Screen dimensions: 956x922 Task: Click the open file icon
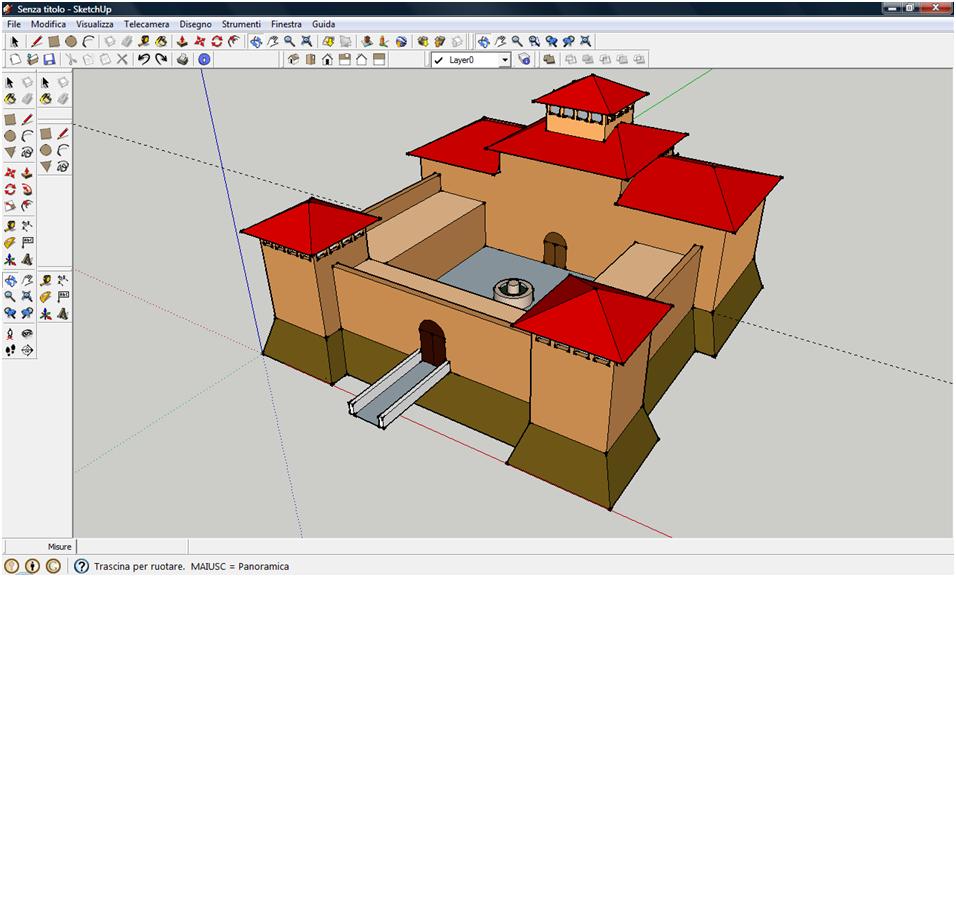pyautogui.click(x=32, y=59)
